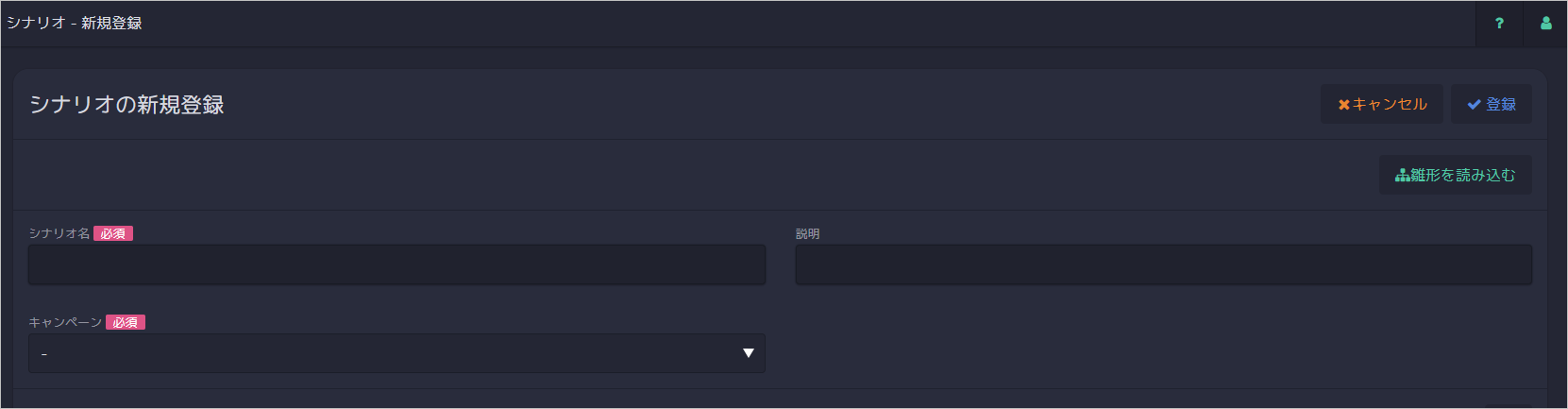Focus the シナリオ名 text field
The width and height of the screenshot is (1568, 409).
(396, 264)
